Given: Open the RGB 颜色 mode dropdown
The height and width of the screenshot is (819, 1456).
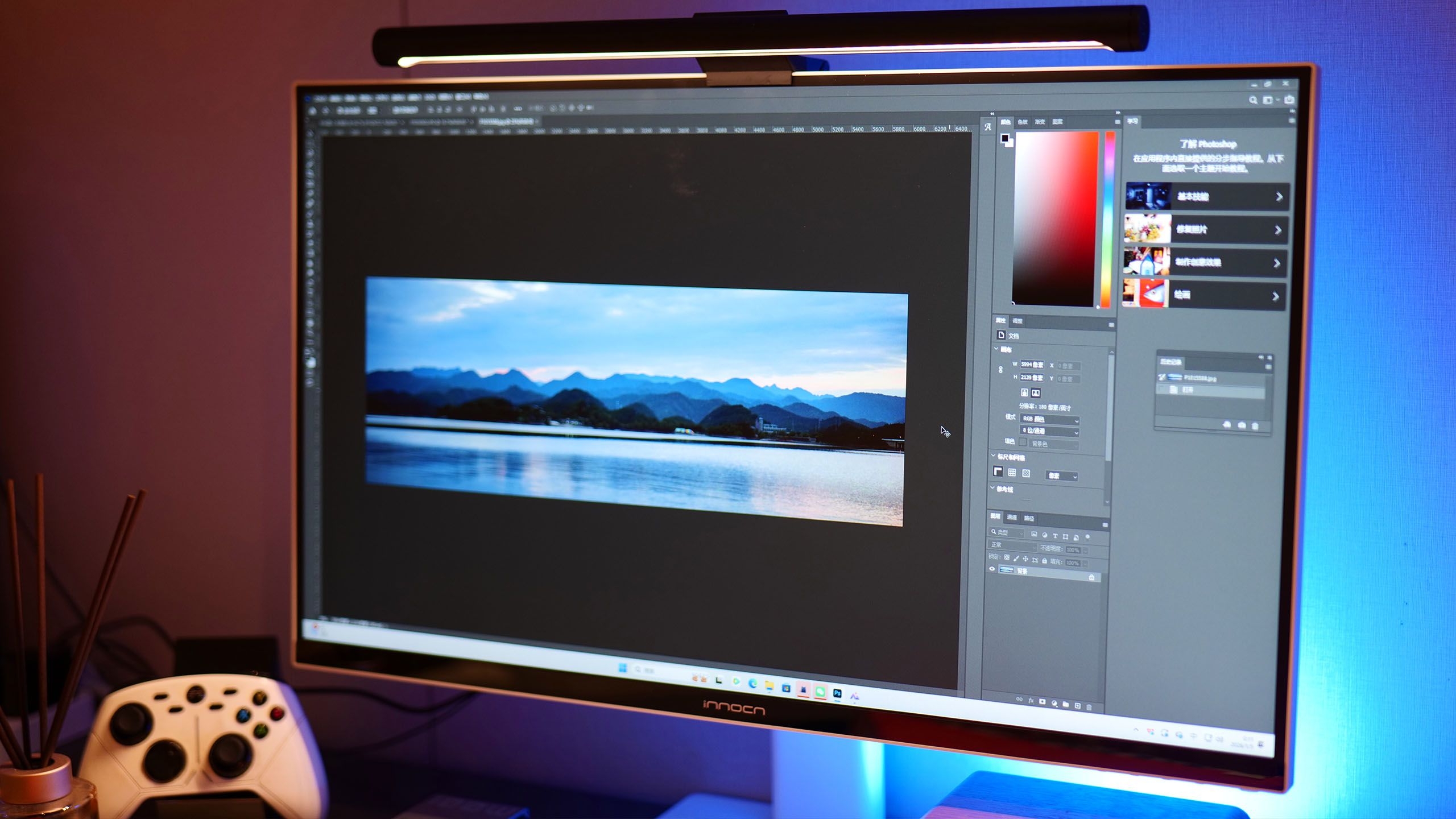Looking at the screenshot, I should [x=1049, y=420].
